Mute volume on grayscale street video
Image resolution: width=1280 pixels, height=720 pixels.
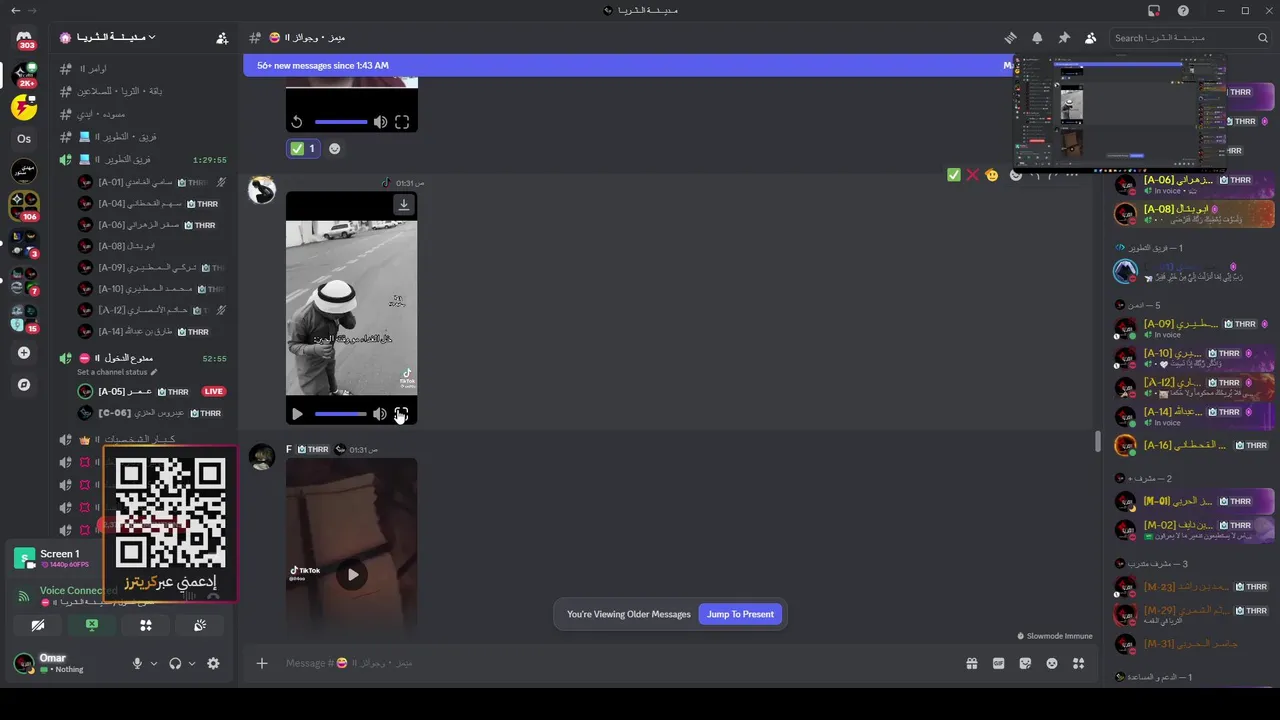(x=380, y=414)
